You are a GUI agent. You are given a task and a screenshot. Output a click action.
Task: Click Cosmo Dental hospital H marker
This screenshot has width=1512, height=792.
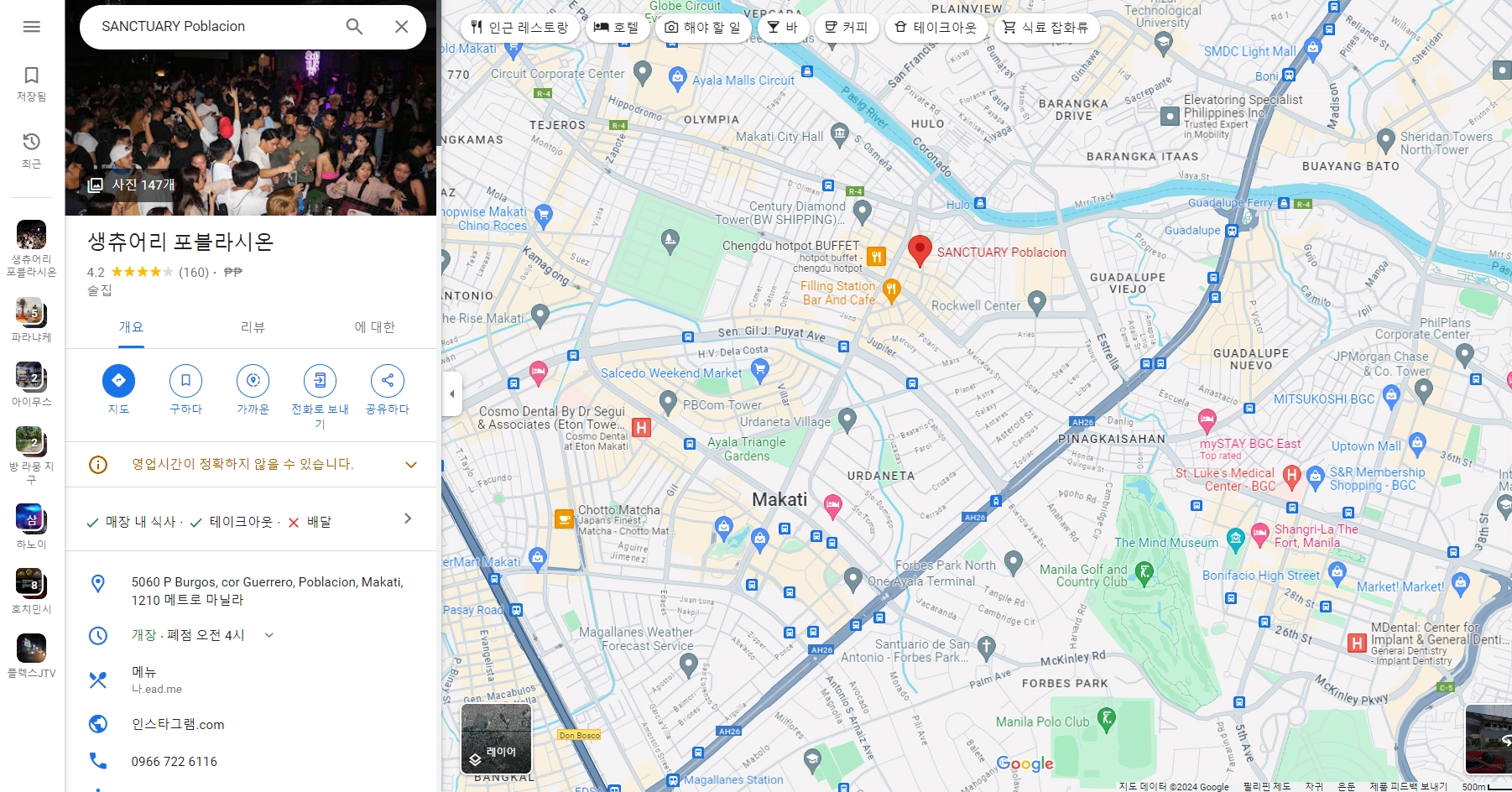[641, 428]
